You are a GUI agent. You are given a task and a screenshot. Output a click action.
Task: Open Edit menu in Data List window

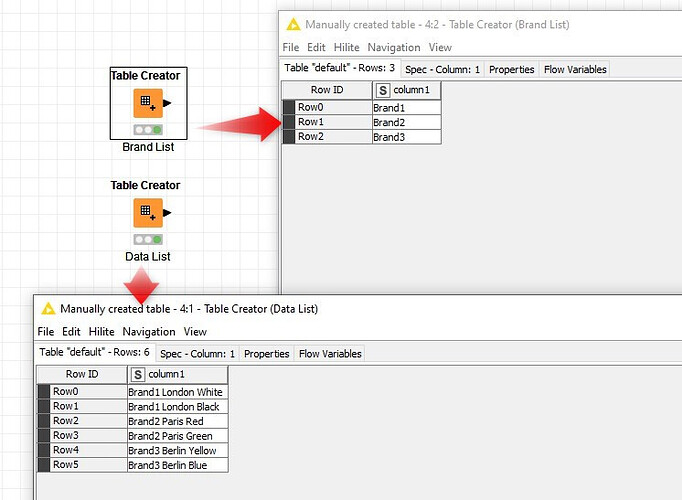tap(71, 331)
